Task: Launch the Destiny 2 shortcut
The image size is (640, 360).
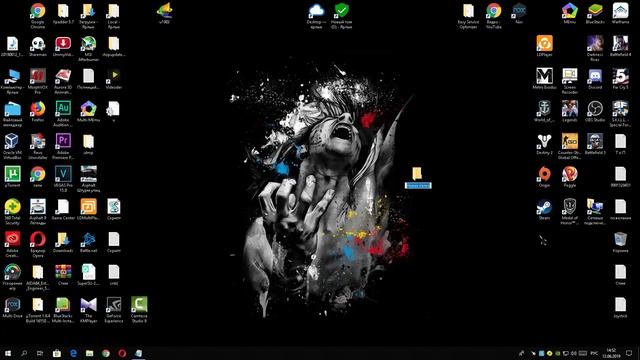Action: point(544,144)
